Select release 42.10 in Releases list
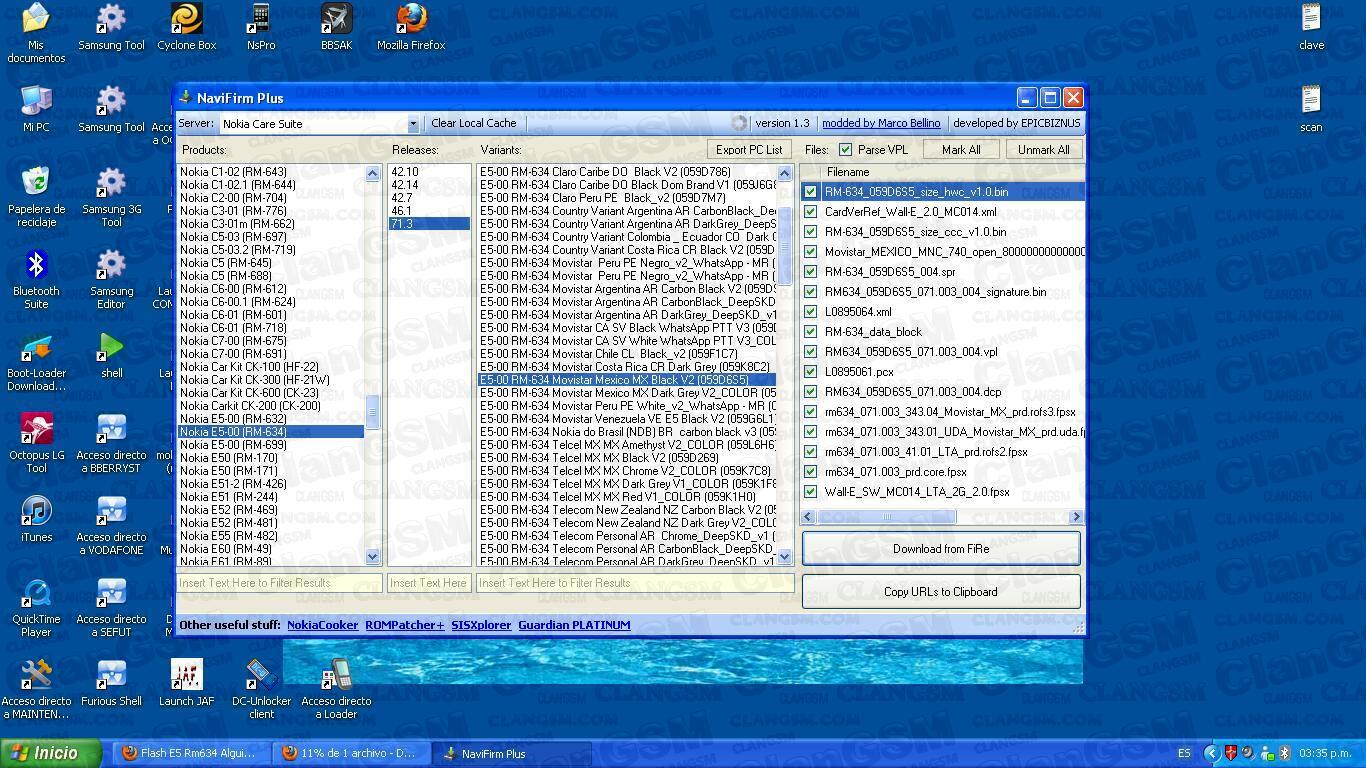 click(x=429, y=172)
